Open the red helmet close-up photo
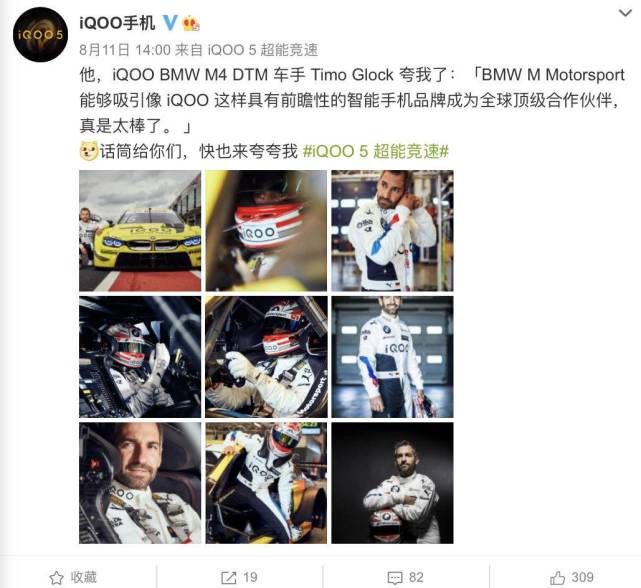641x588 pixels. (266, 231)
